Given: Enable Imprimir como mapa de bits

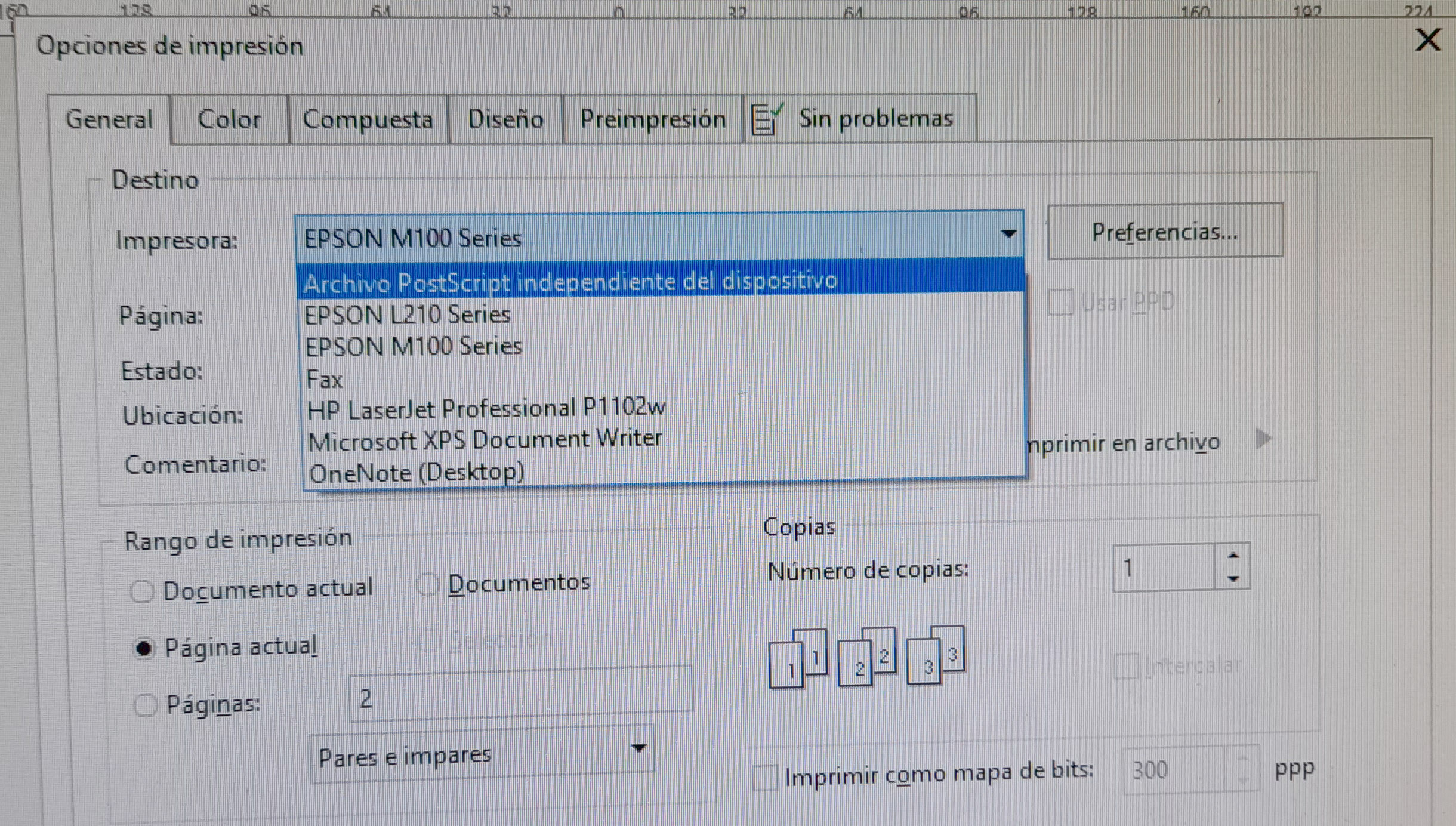Looking at the screenshot, I should click(x=766, y=778).
